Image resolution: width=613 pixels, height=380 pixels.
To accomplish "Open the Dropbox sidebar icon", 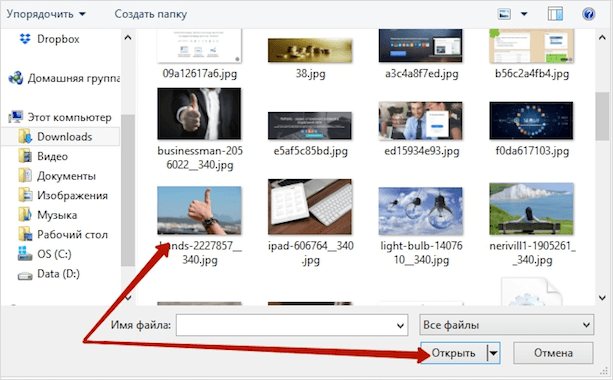I will click(x=25, y=39).
